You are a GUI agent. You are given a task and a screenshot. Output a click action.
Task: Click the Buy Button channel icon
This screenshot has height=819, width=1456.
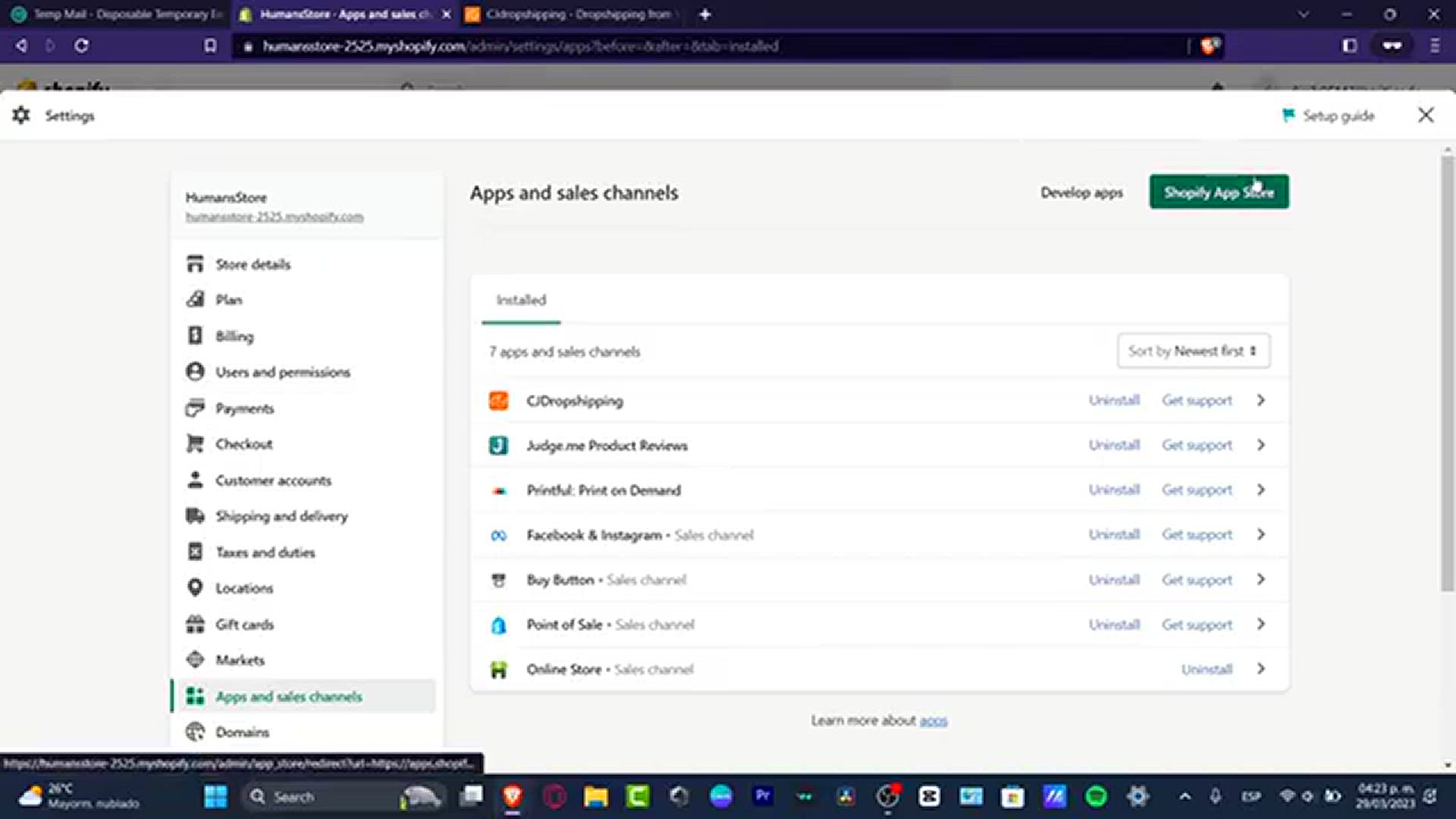498,580
